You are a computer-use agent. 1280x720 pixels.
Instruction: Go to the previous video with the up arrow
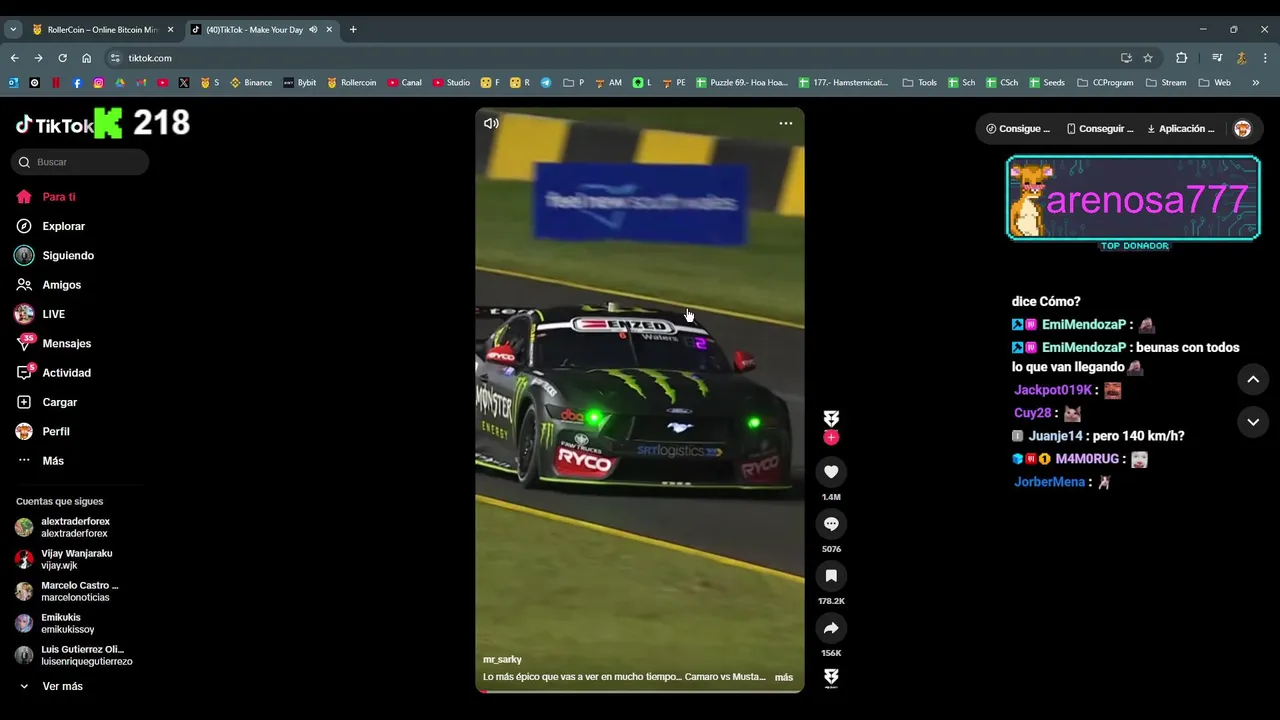click(x=1253, y=379)
